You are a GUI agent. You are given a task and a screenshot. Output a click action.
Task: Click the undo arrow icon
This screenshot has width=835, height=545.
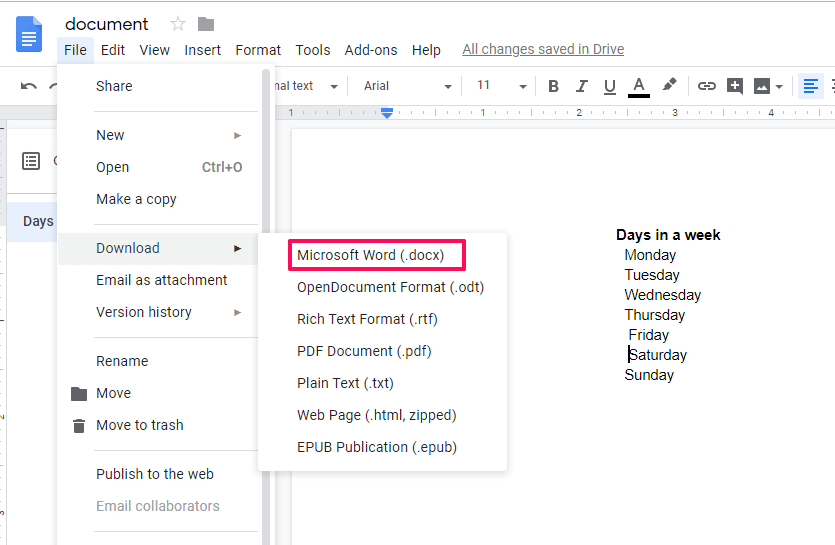(x=29, y=86)
